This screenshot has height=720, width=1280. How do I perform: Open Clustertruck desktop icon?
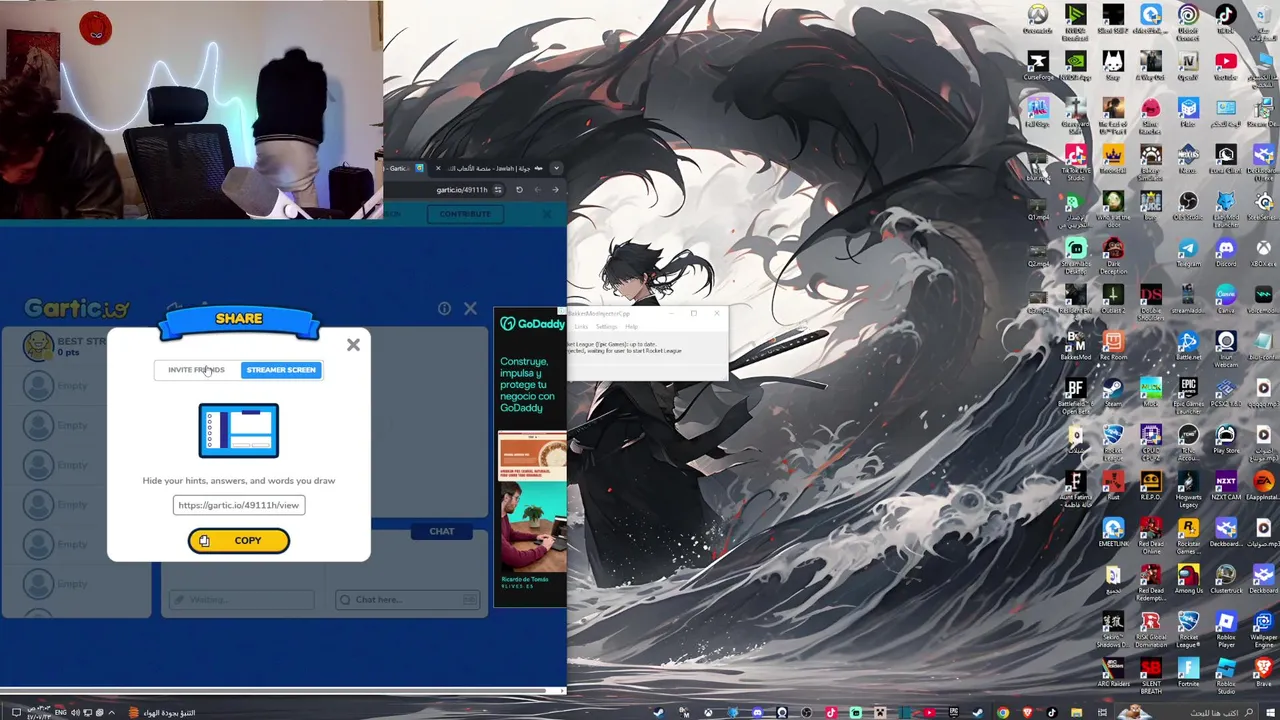(x=1226, y=580)
